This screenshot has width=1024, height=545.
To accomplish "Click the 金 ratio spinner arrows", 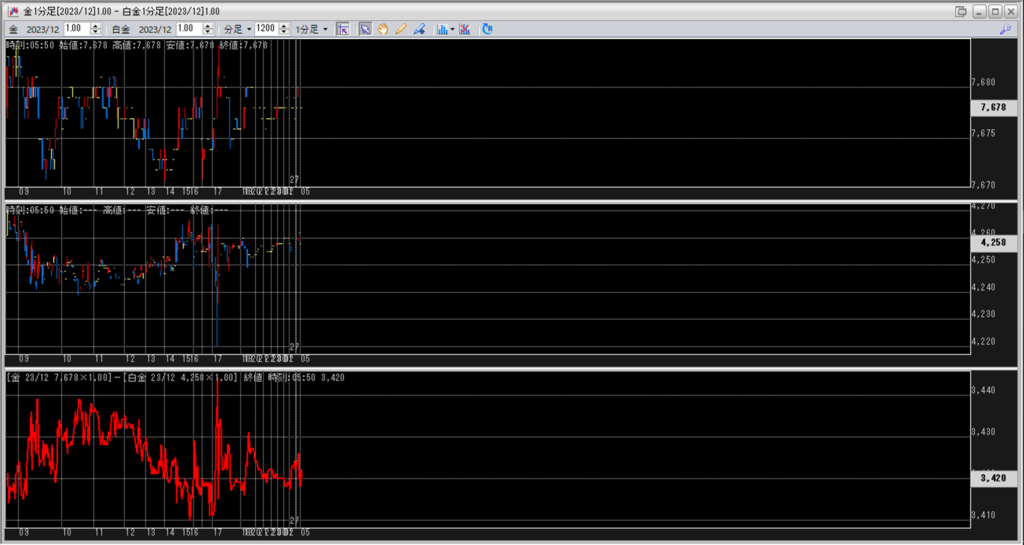I will pyautogui.click(x=97, y=29).
